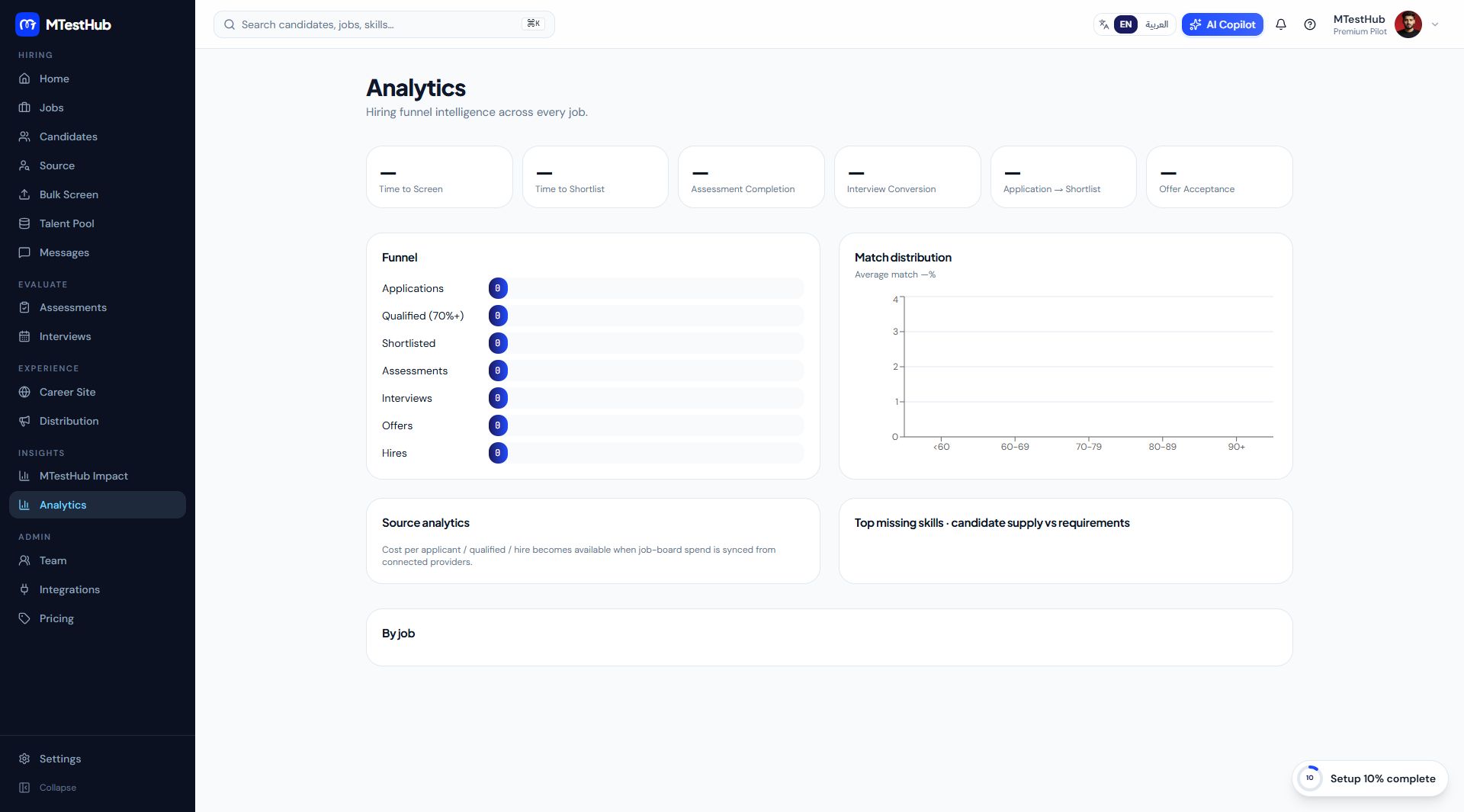
Task: Click the Distribution megaphone icon
Action: [24, 421]
